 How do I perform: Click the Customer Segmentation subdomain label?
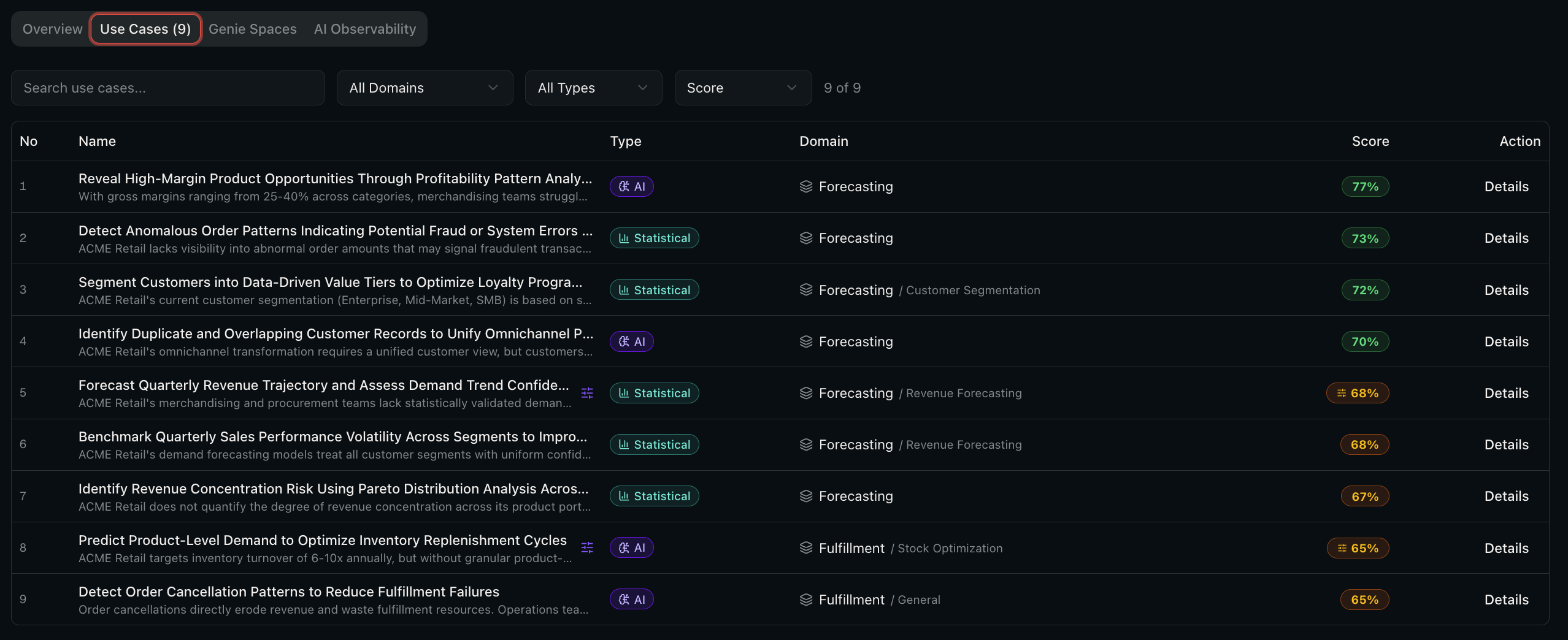[973, 290]
